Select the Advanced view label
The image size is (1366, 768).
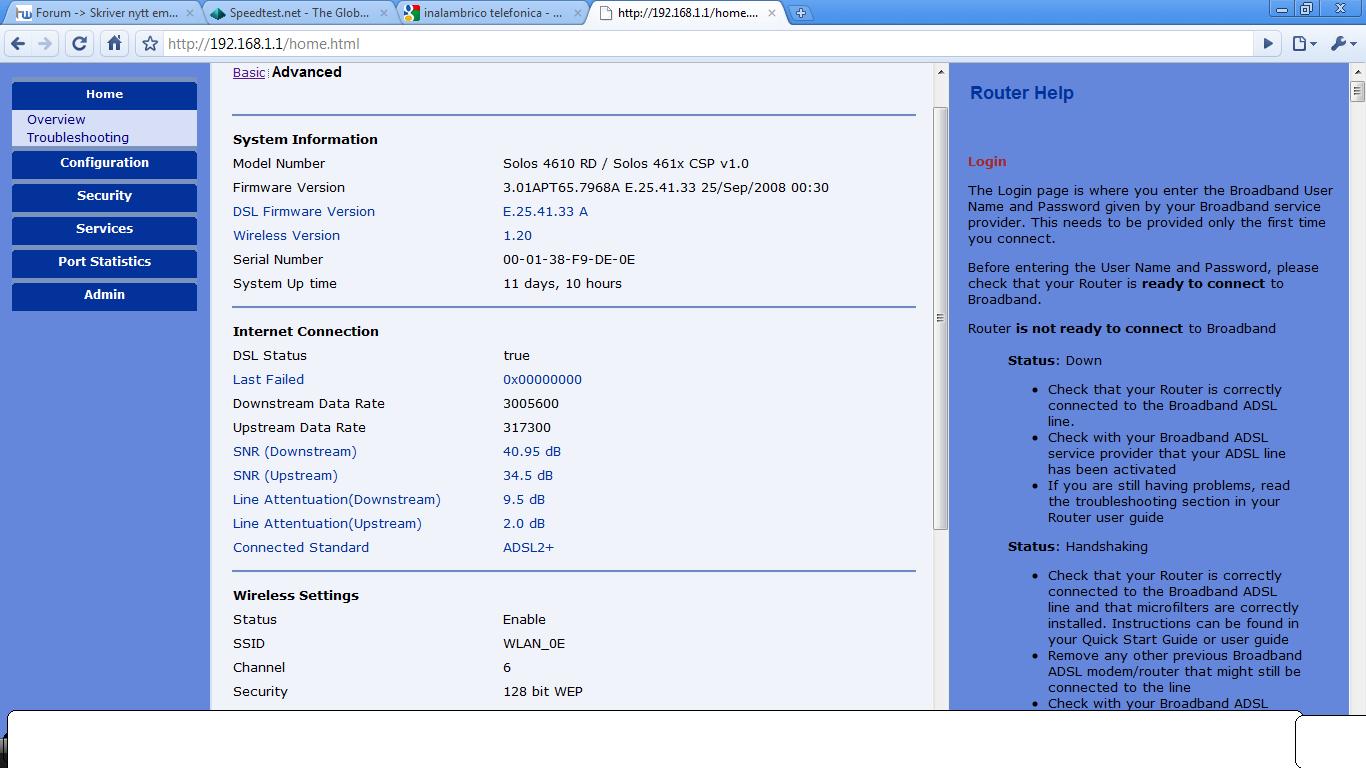[x=306, y=72]
